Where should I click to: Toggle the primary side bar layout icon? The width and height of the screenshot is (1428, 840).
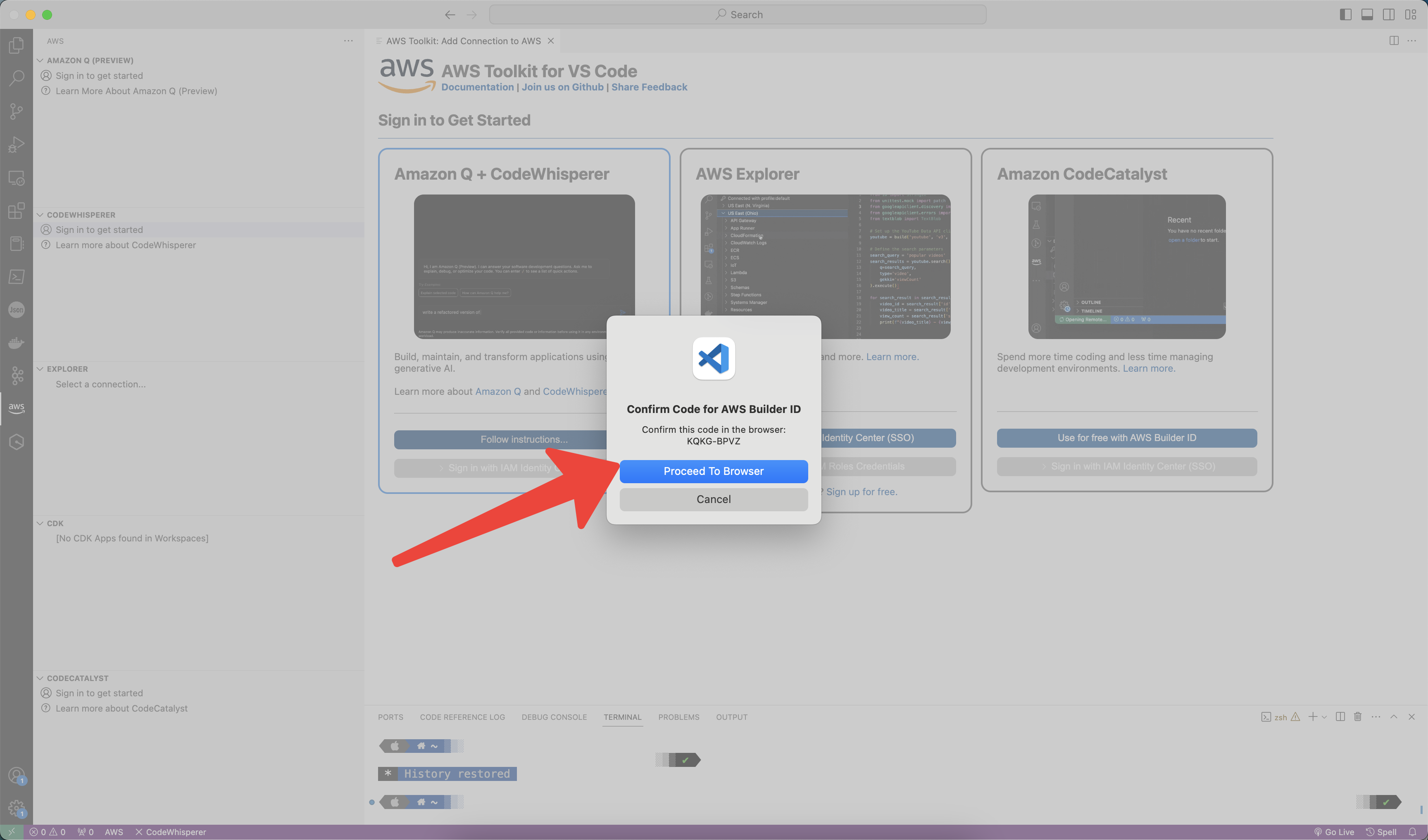pyautogui.click(x=1345, y=15)
